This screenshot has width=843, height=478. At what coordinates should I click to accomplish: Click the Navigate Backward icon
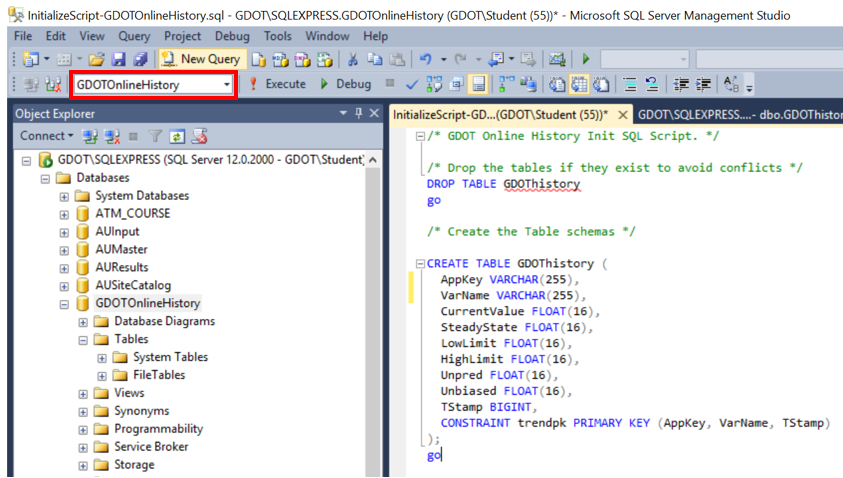[x=496, y=59]
